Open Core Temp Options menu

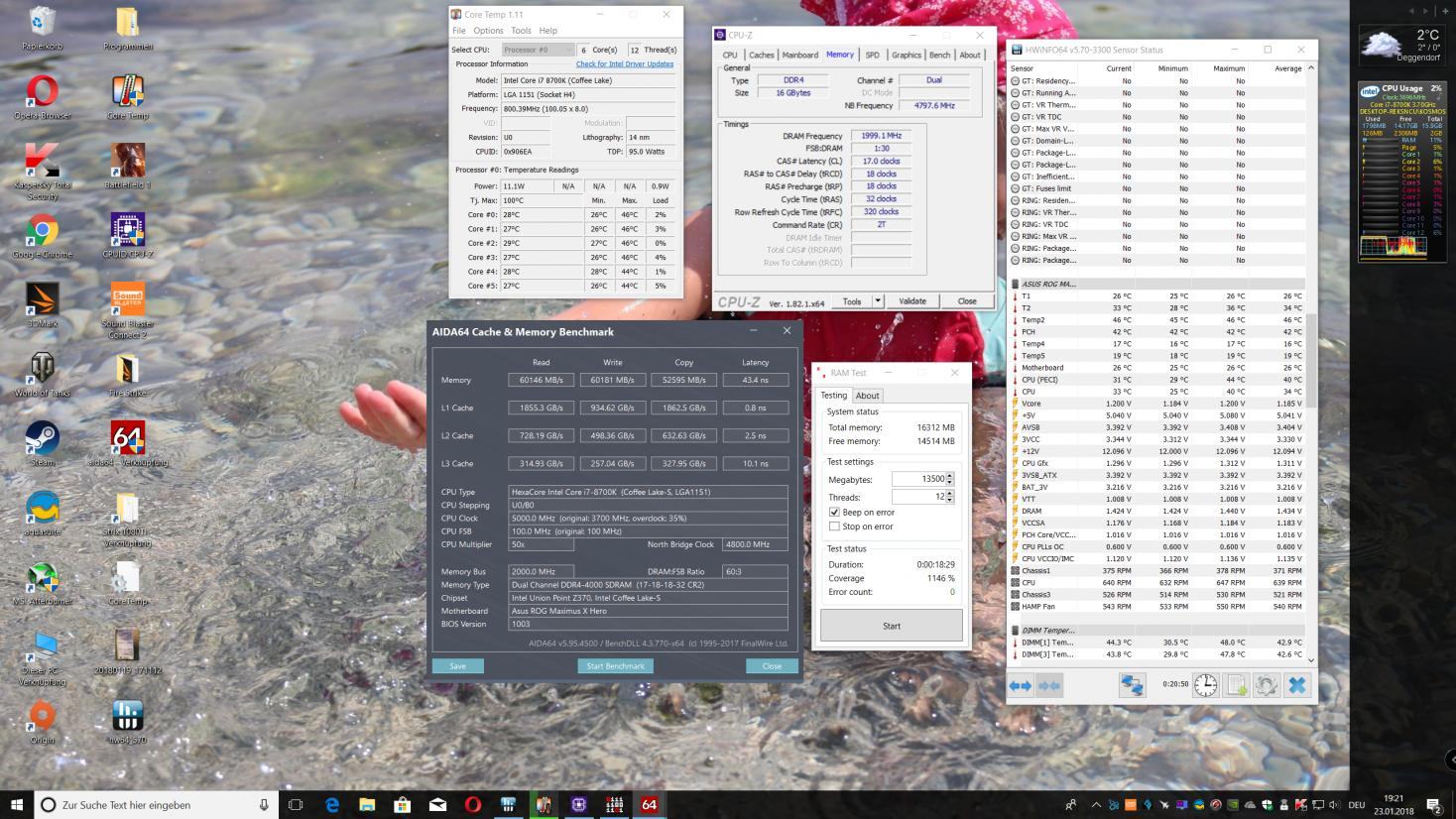pos(488,31)
